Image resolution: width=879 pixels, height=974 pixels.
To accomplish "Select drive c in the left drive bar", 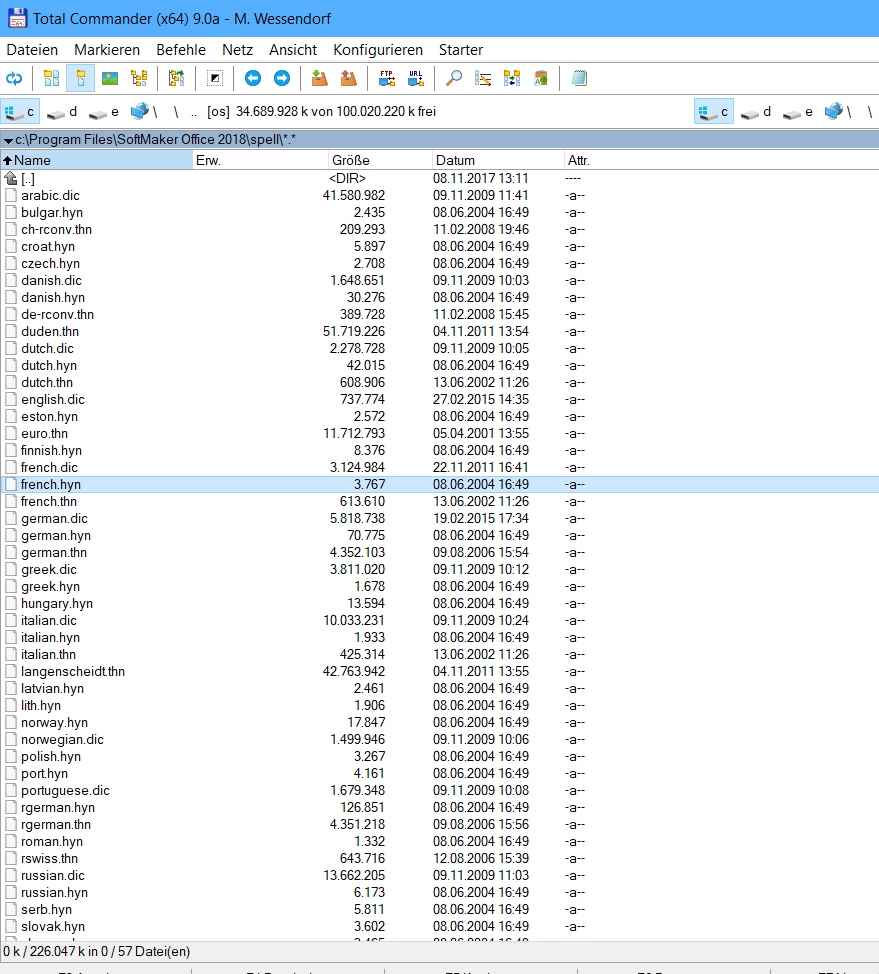I will pos(20,112).
